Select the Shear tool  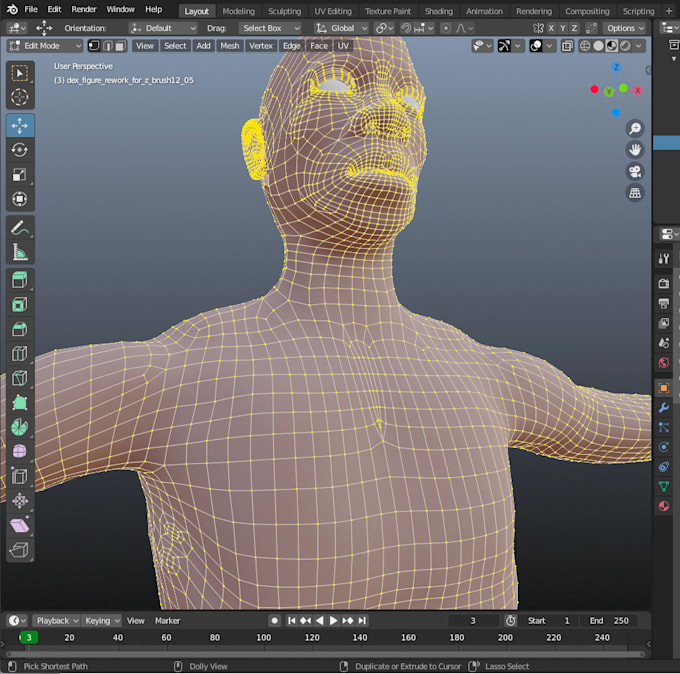20,526
